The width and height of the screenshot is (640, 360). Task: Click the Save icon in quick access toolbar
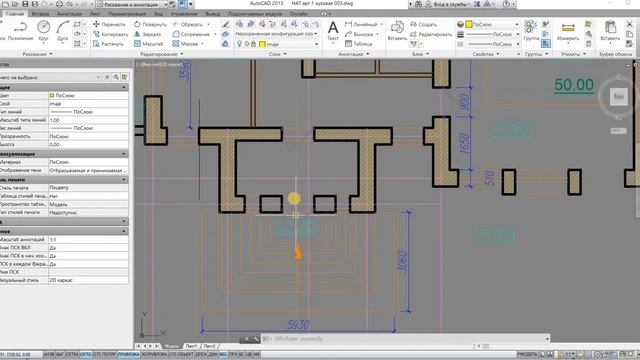[x=25, y=4]
